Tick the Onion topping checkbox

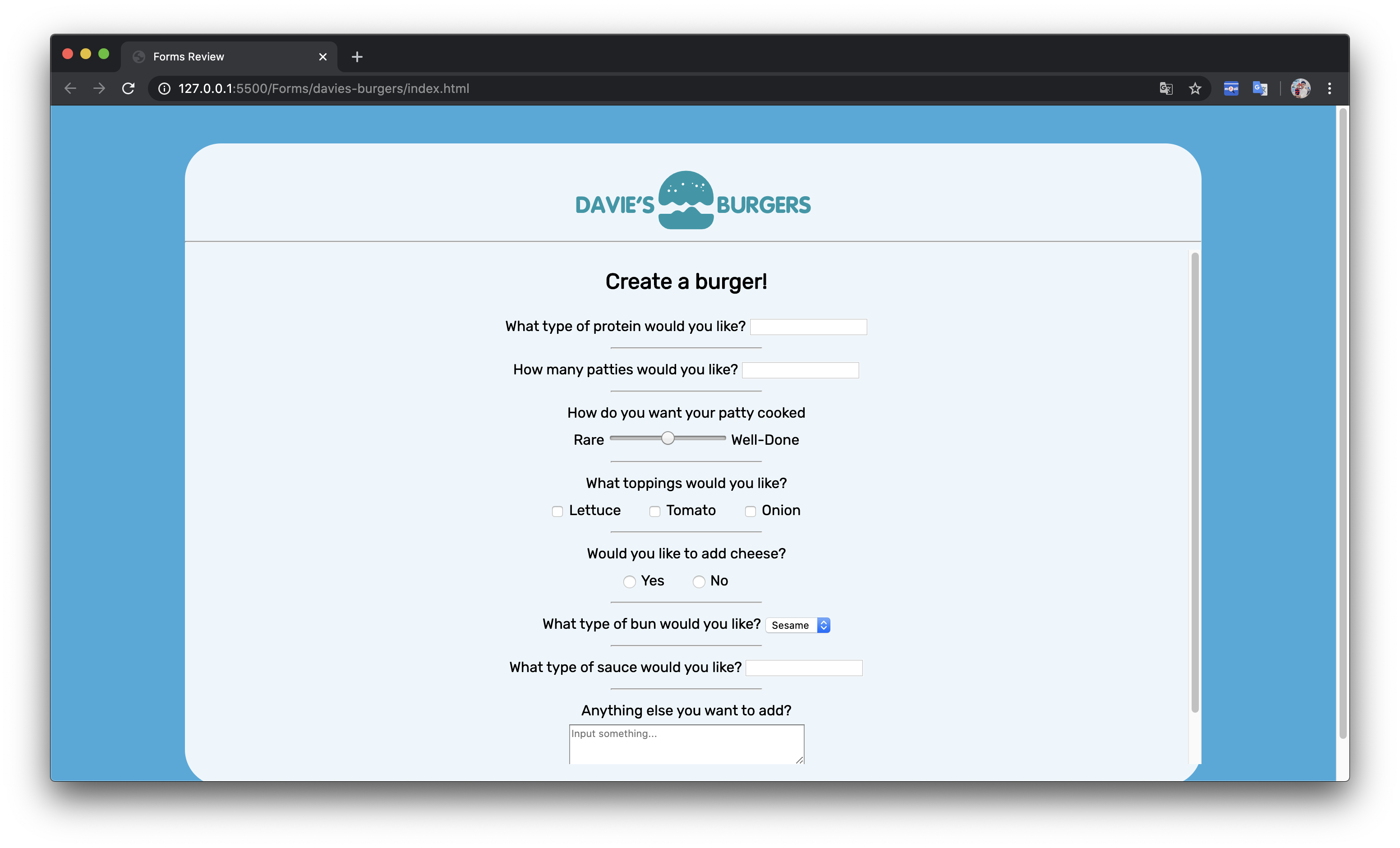tap(750, 512)
